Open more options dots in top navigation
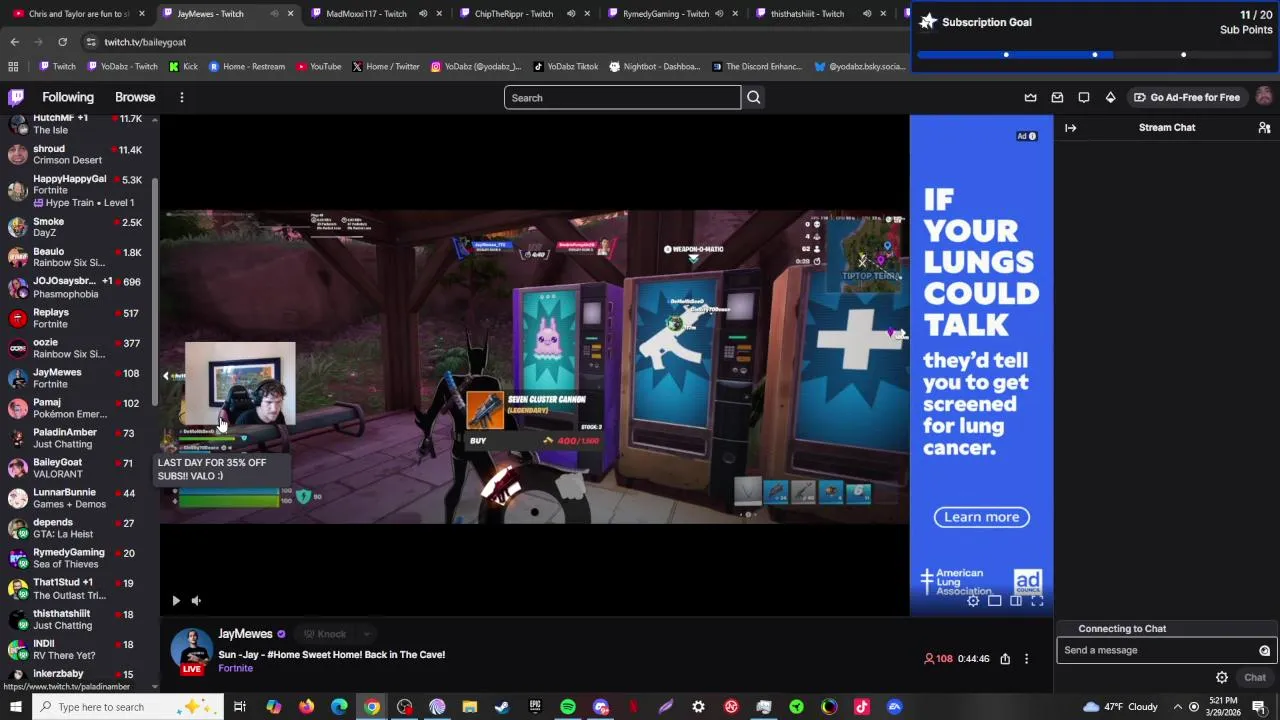 pos(181,97)
